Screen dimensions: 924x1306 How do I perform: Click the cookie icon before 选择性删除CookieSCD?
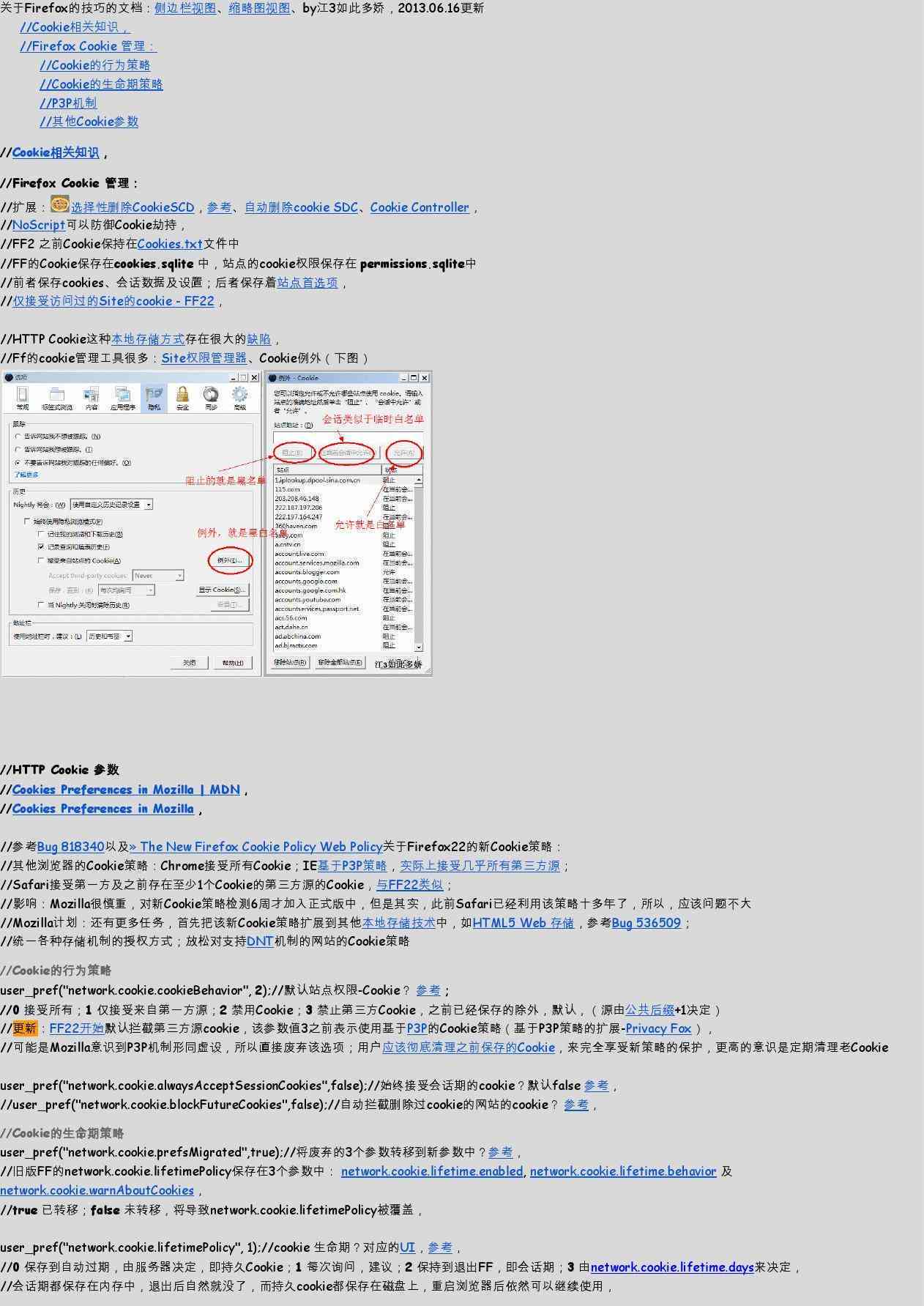point(60,204)
